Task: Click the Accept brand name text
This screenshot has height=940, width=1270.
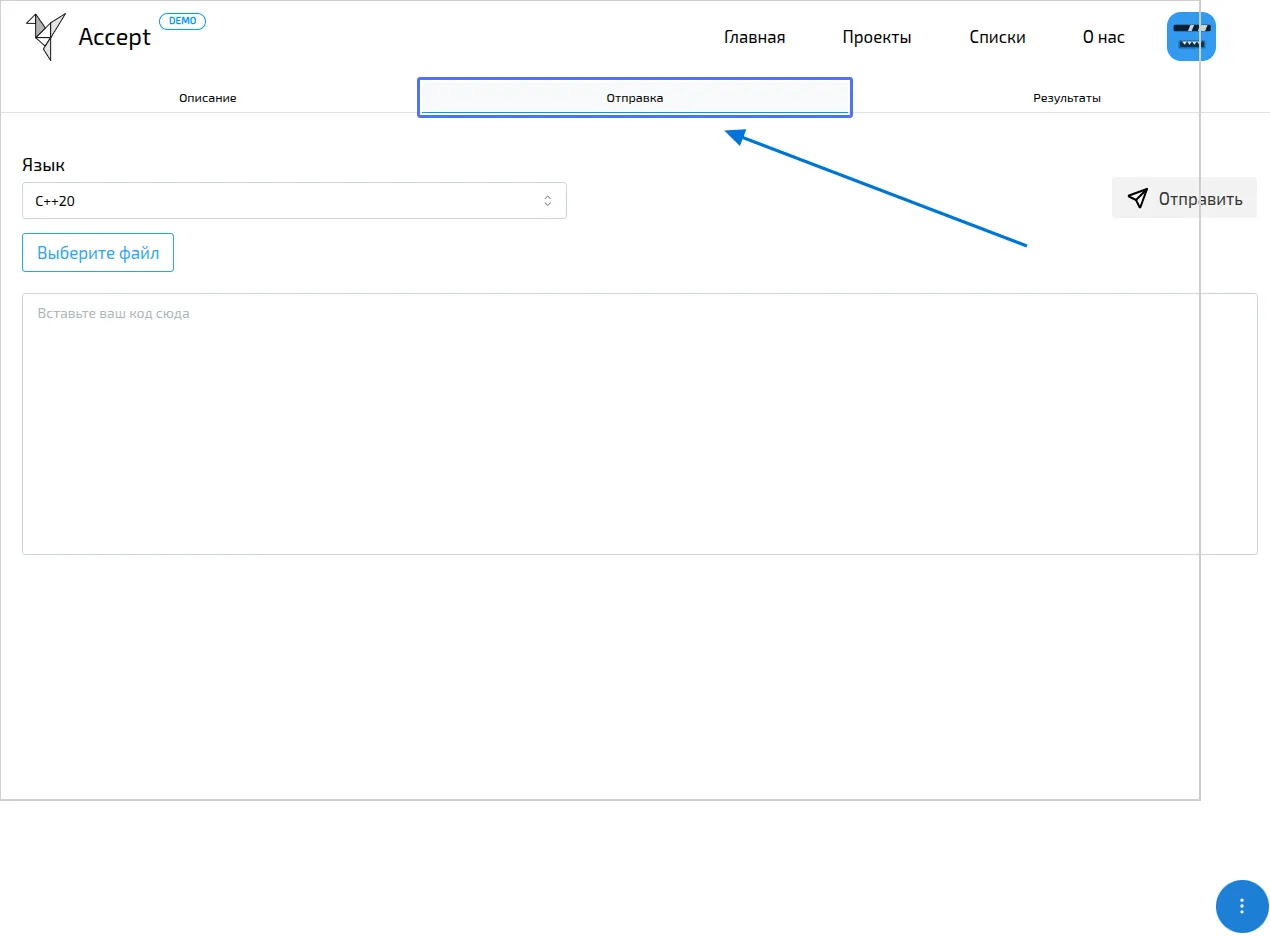Action: click(114, 38)
